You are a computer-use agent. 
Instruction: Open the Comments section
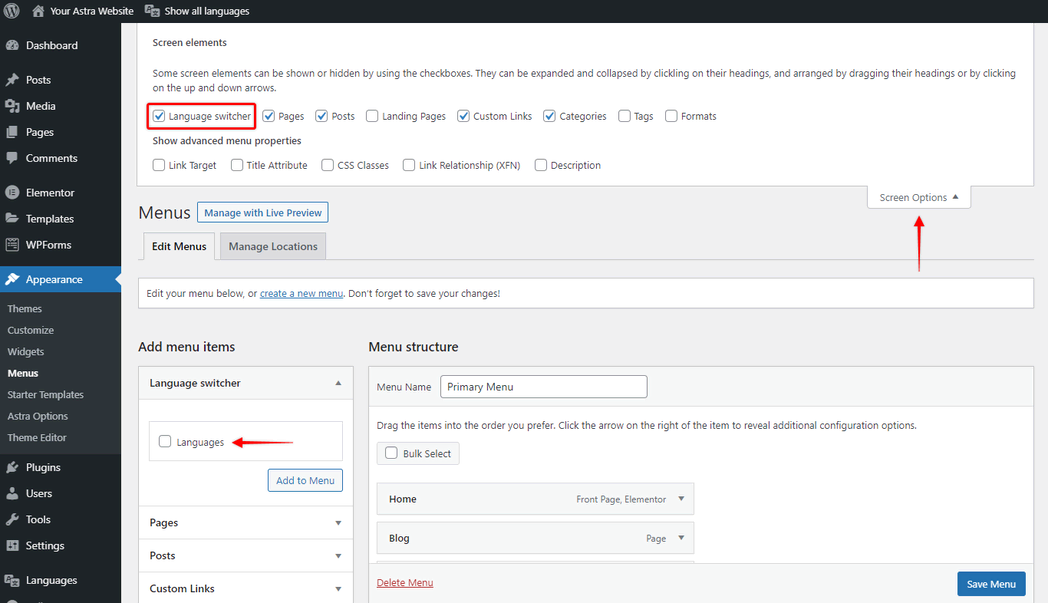point(50,158)
